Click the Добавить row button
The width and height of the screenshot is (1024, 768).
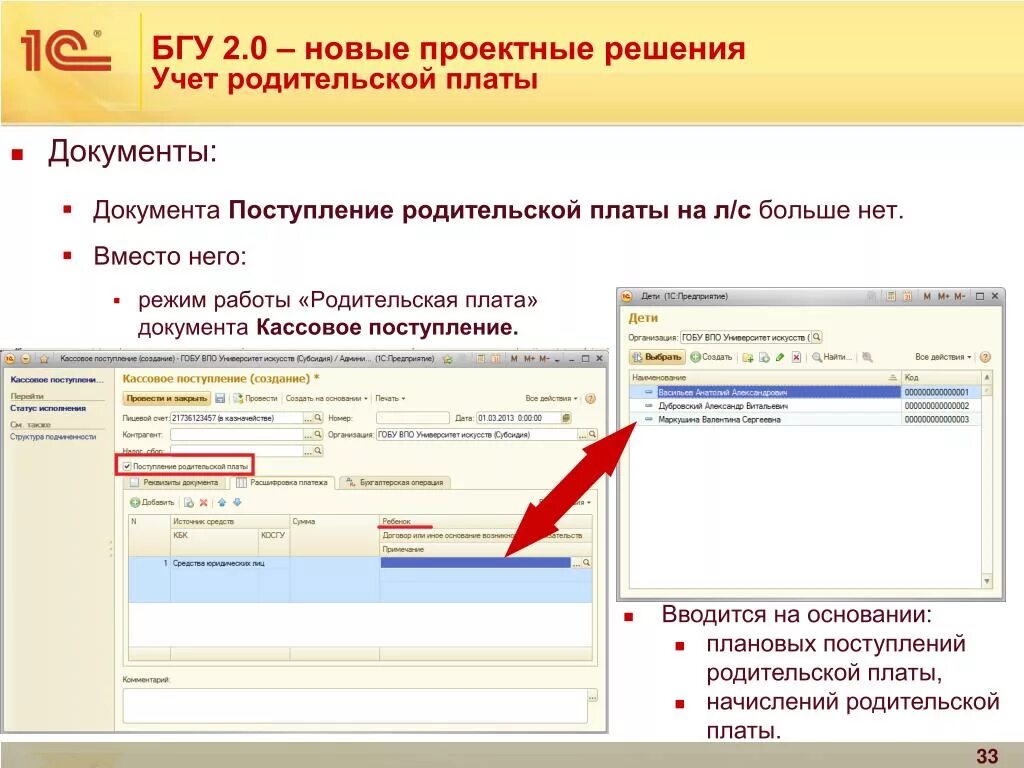[152, 502]
